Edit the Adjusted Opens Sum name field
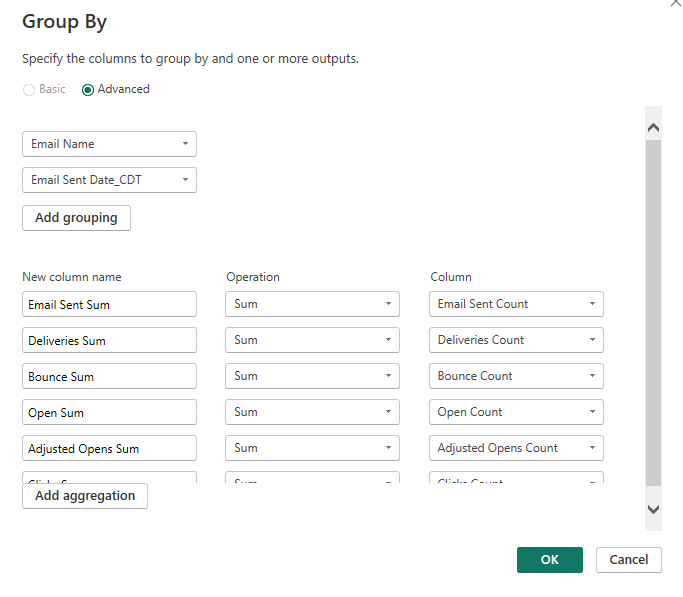 click(109, 449)
